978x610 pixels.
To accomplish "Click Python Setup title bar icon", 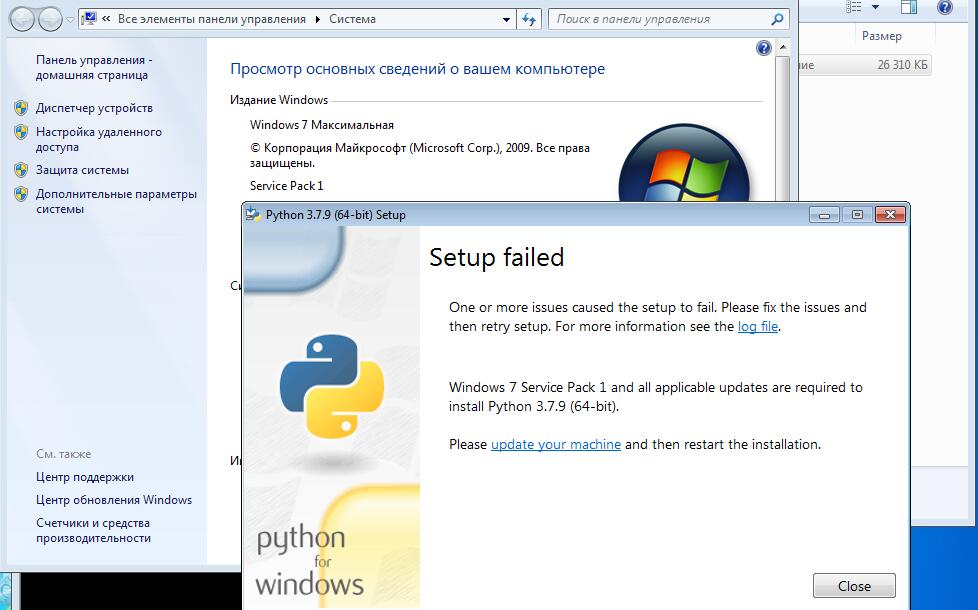I will click(x=253, y=215).
